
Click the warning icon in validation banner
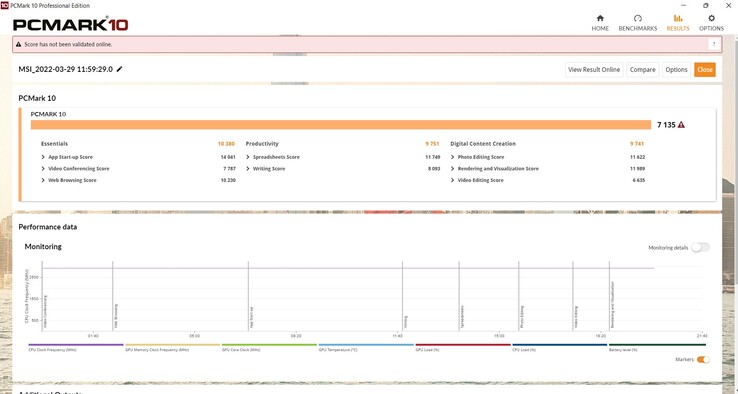(18, 44)
